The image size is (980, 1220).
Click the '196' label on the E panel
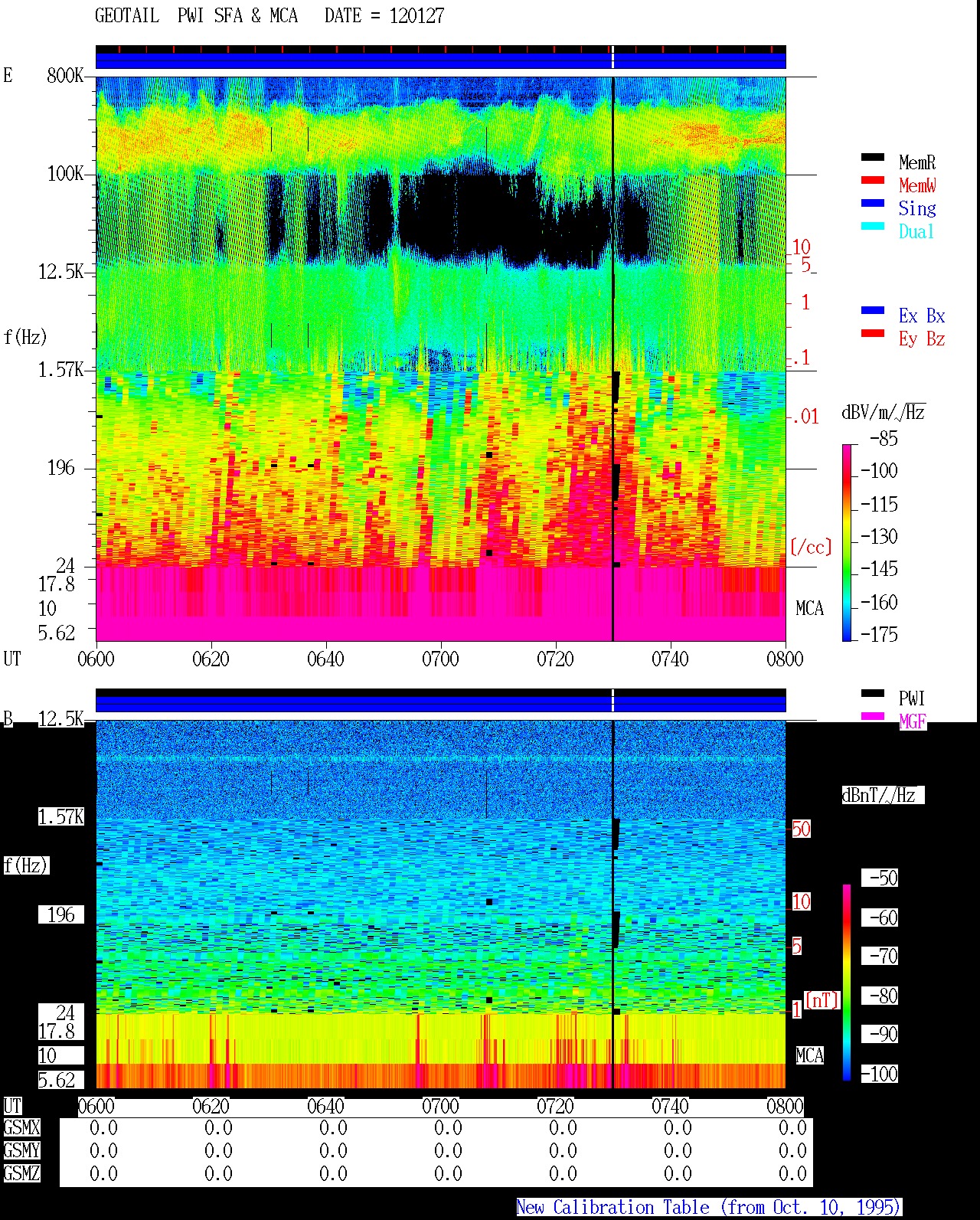[x=61, y=467]
